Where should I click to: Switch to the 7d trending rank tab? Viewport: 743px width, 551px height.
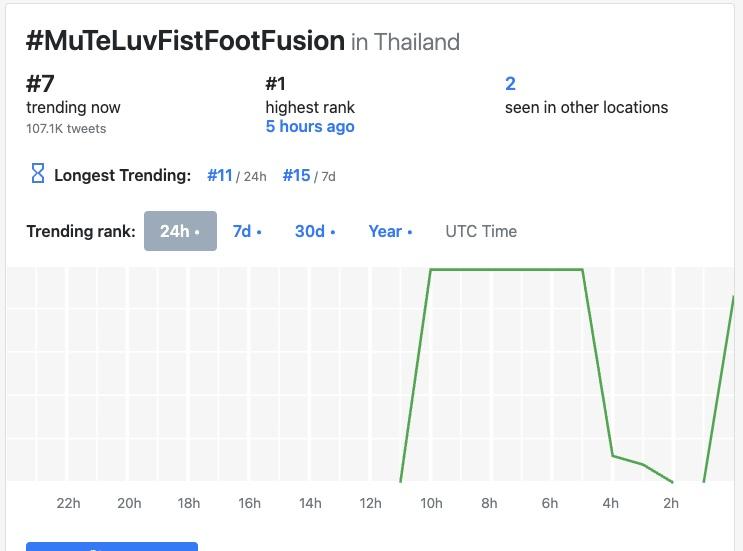tap(247, 231)
